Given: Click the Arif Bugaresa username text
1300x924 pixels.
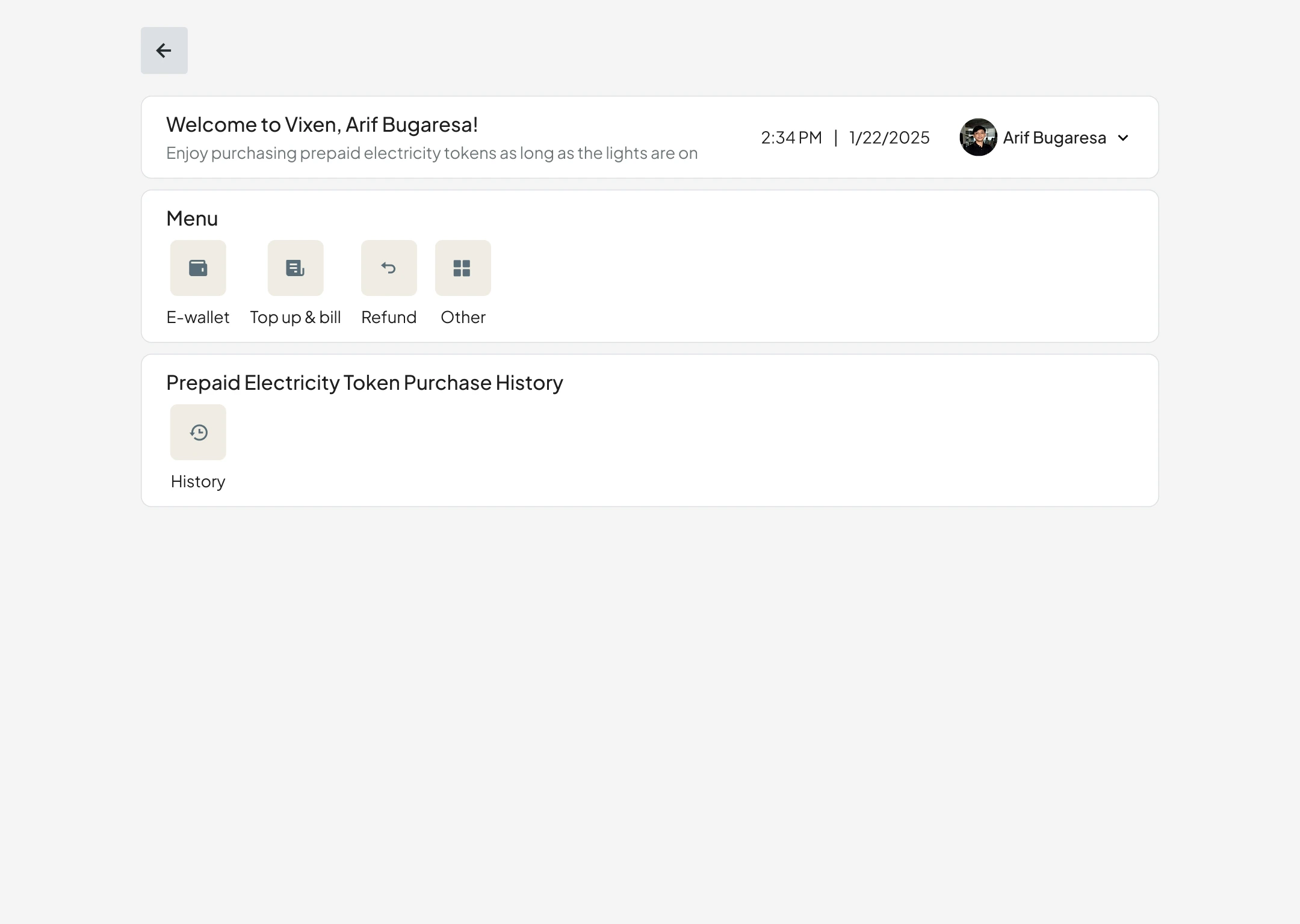Looking at the screenshot, I should click(1054, 138).
